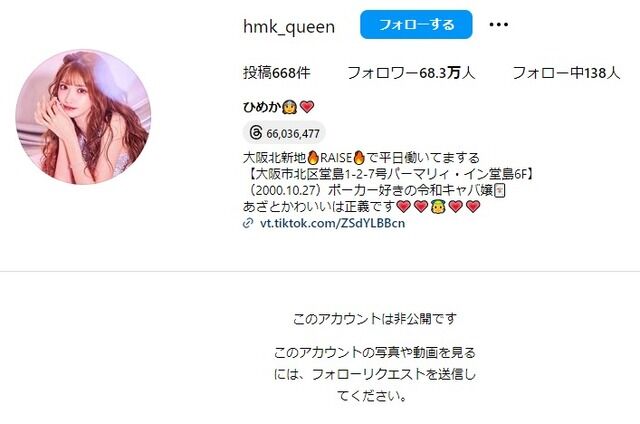The height and width of the screenshot is (424, 640).
Task: Open the vt.tiktok.com profile link
Action: pos(332,223)
